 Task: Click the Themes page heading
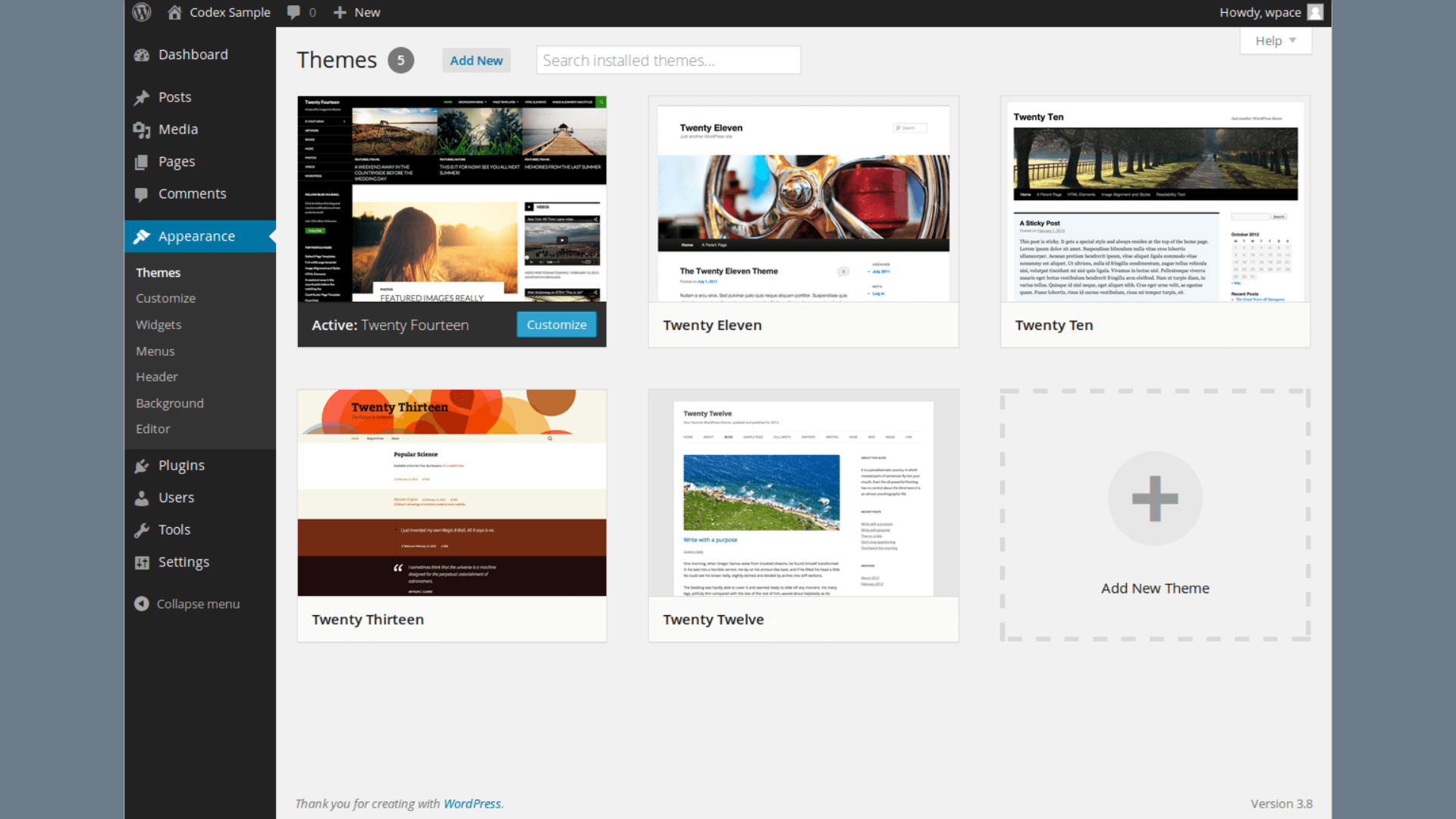[337, 60]
